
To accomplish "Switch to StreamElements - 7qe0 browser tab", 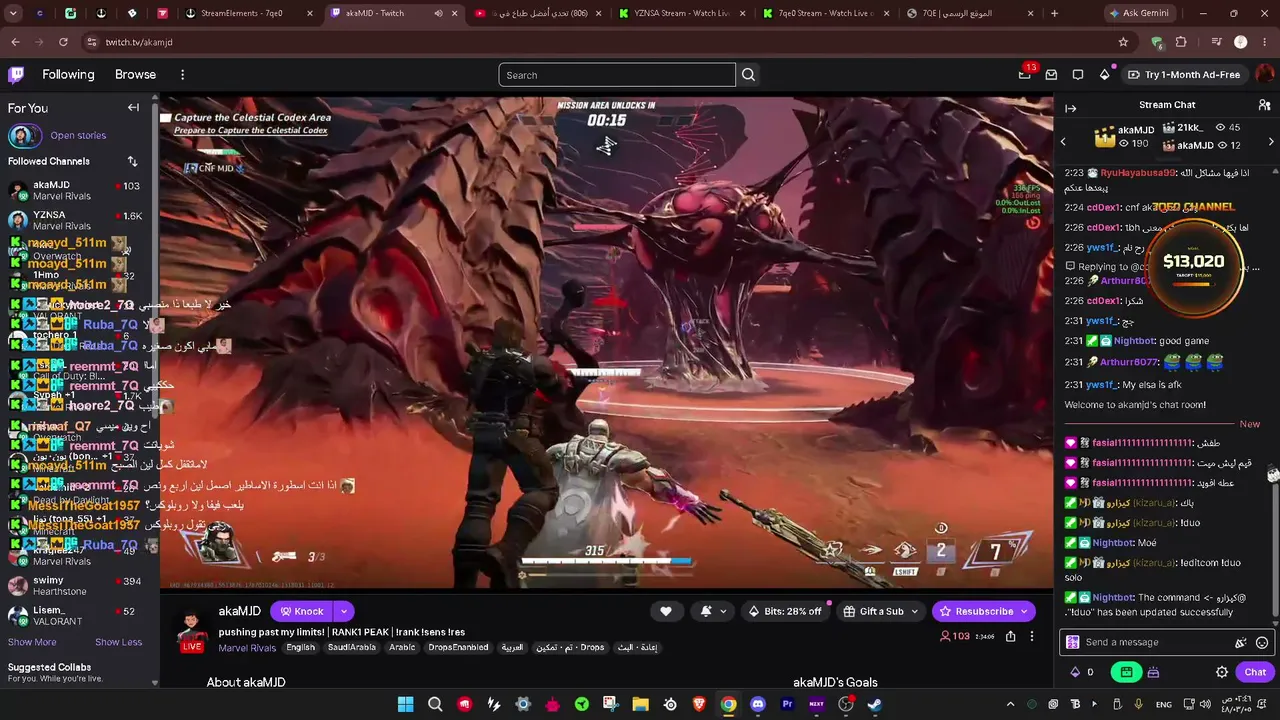I will 249,13.
